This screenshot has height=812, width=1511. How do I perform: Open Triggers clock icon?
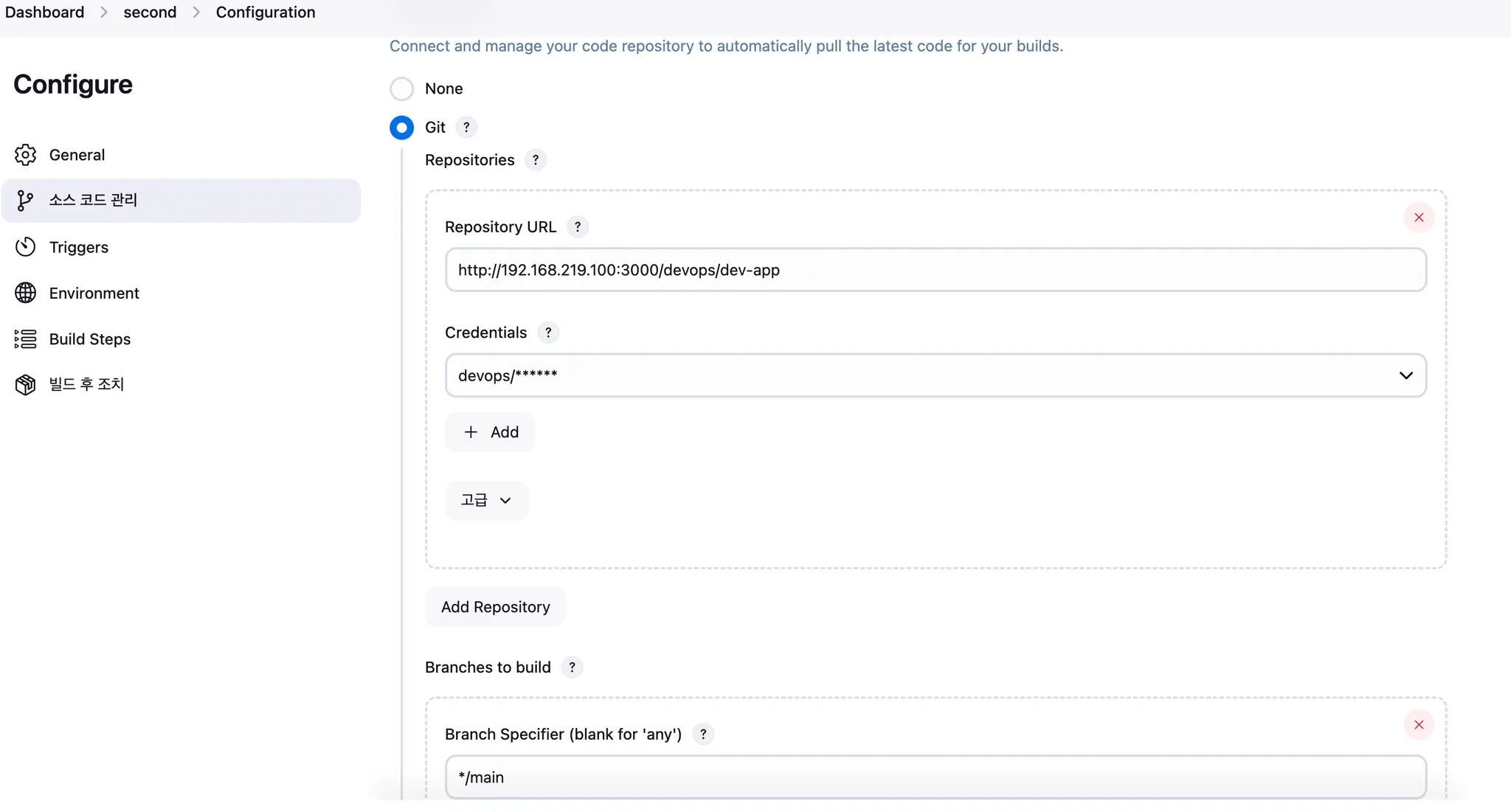click(x=25, y=247)
